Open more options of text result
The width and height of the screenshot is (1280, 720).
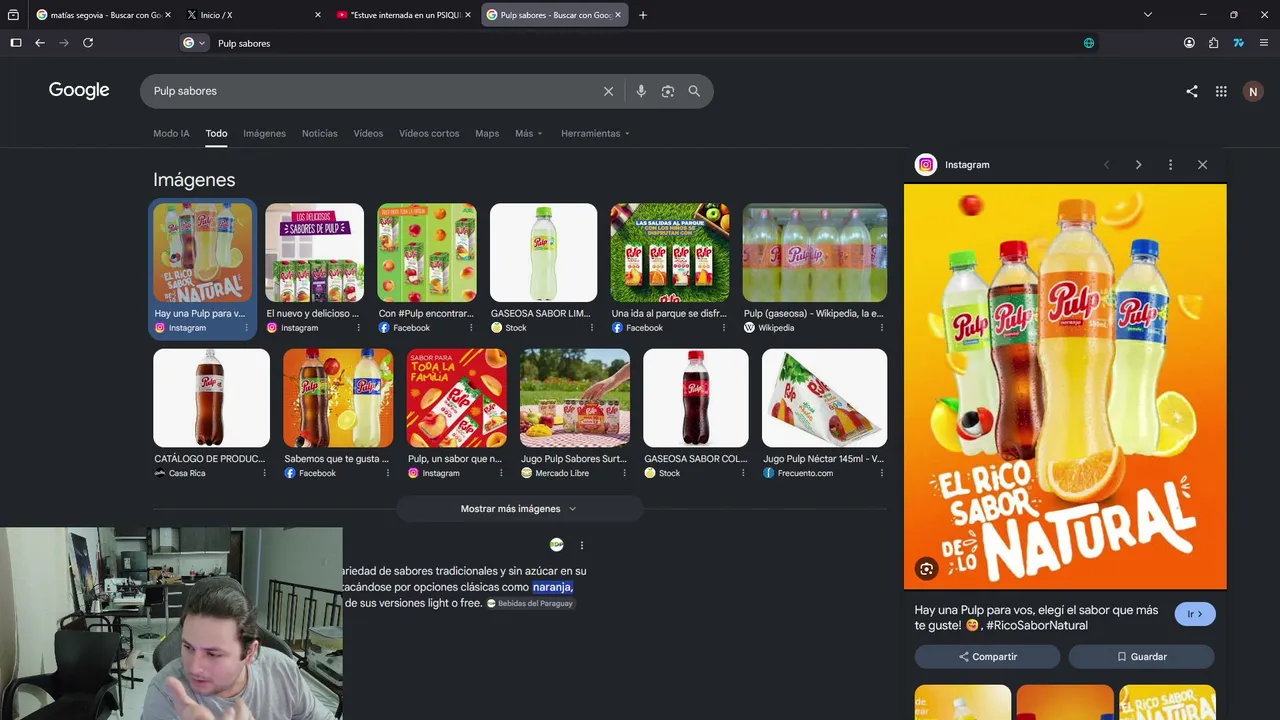click(581, 545)
